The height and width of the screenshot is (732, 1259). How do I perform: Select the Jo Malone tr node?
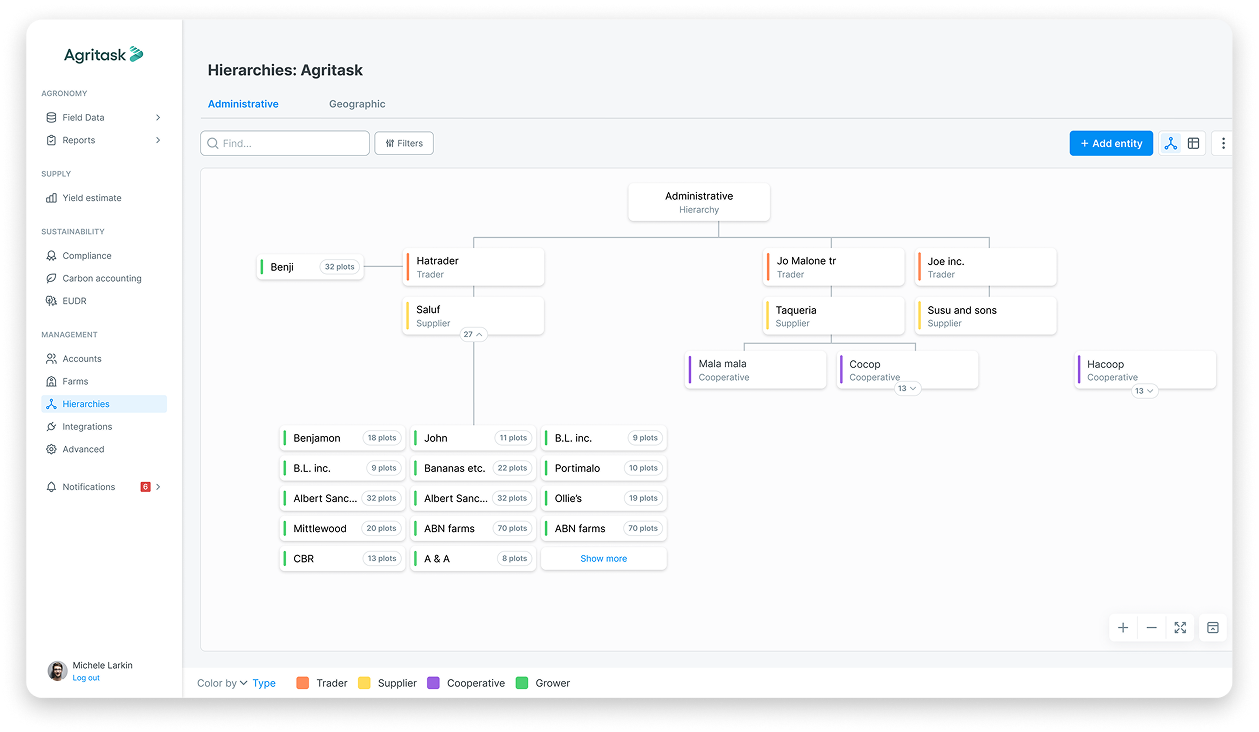(x=834, y=267)
